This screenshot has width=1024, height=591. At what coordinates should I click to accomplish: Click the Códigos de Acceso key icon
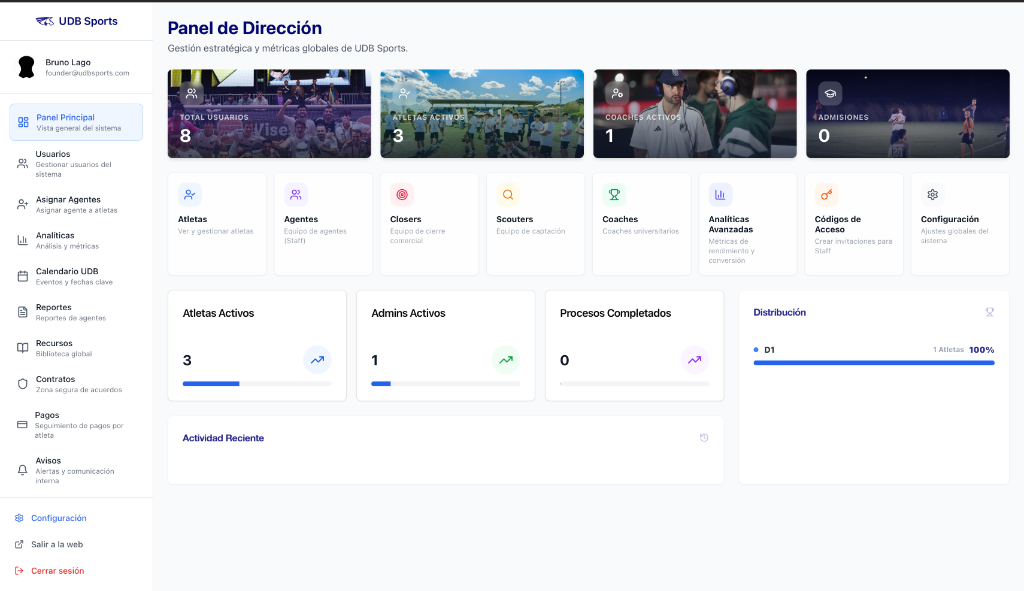pyautogui.click(x=826, y=195)
